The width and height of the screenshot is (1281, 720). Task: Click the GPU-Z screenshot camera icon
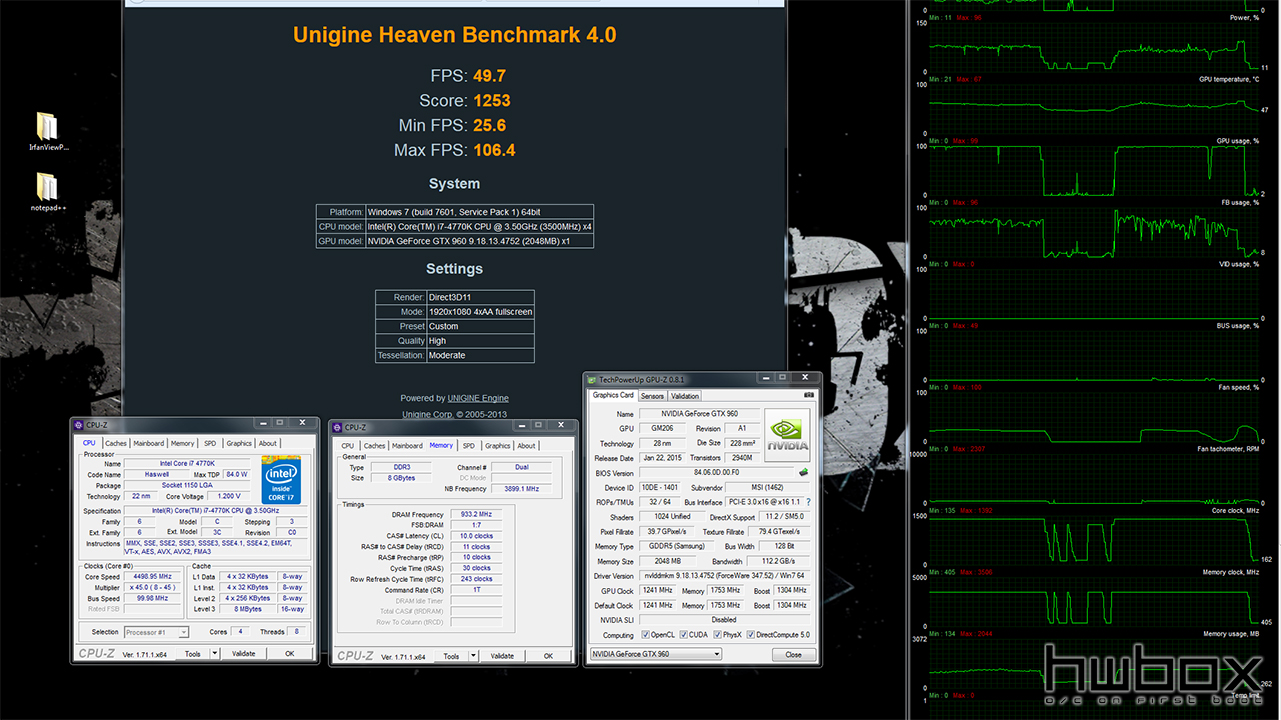point(808,395)
